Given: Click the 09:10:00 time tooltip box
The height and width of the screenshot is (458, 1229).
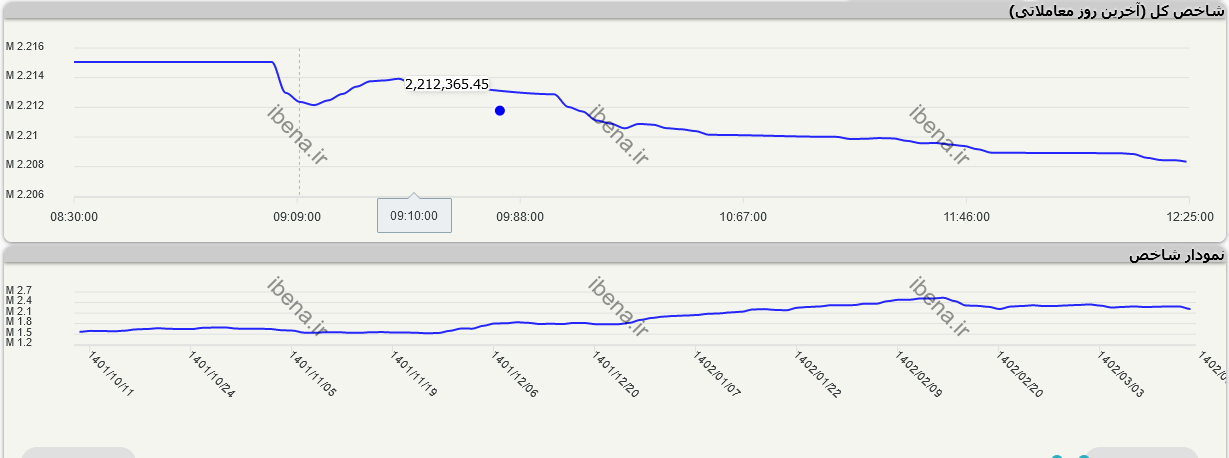Looking at the screenshot, I should pos(414,215).
